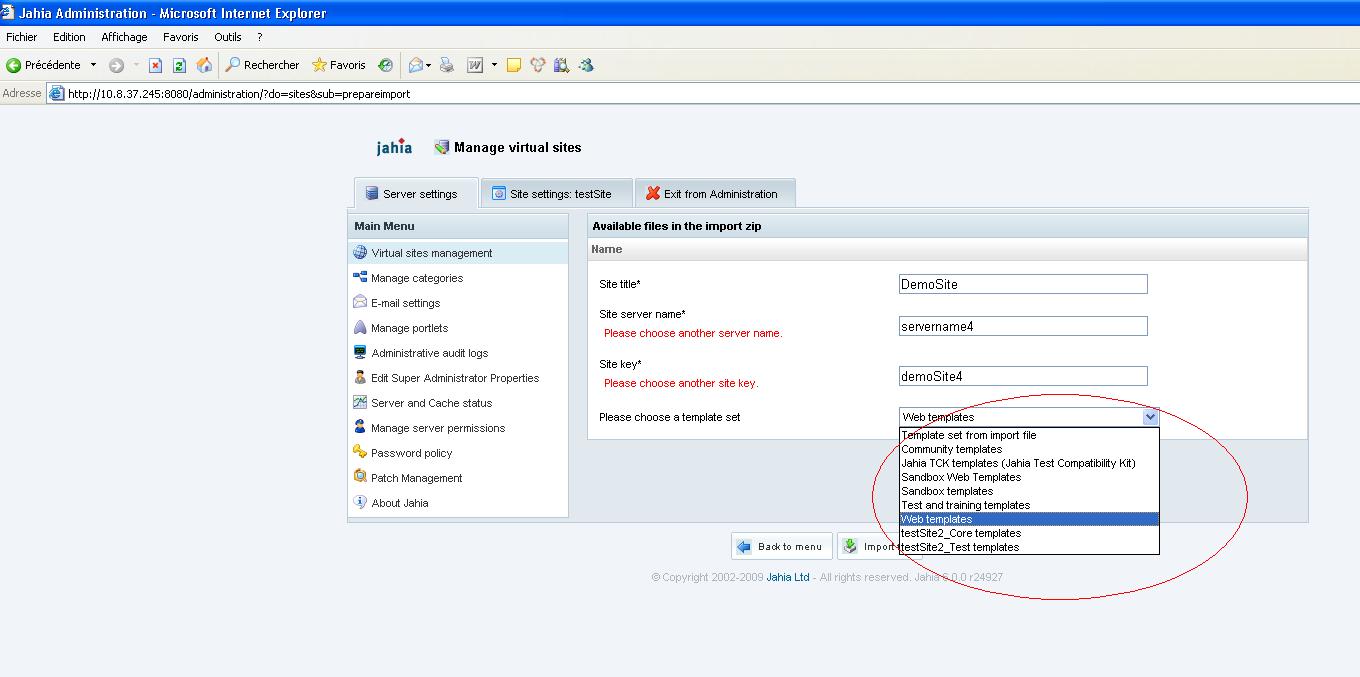Edit with Word icon in toolbar
1360x677 pixels.
475,65
